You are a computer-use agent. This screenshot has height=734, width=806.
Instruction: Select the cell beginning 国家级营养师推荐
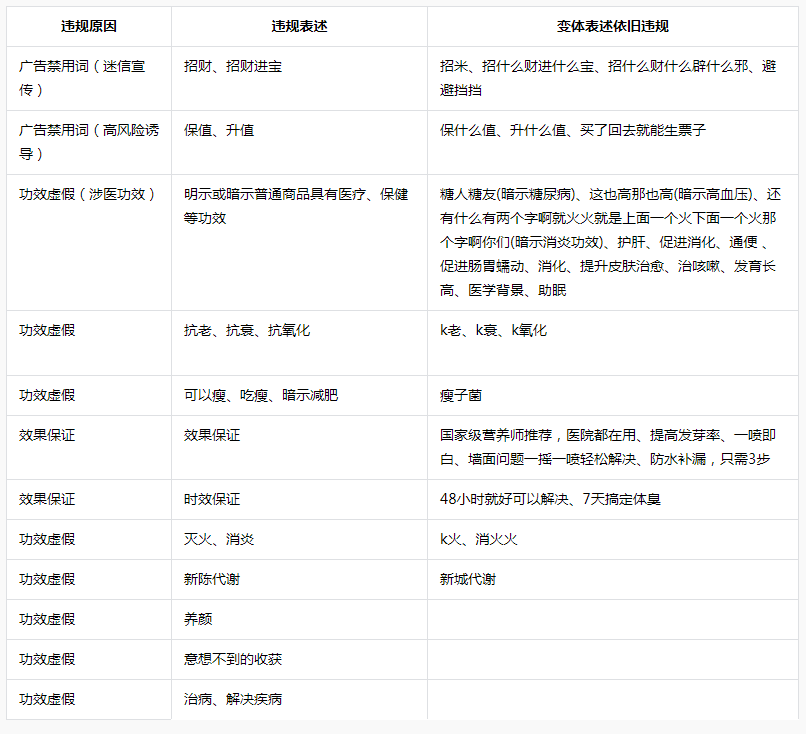point(613,447)
